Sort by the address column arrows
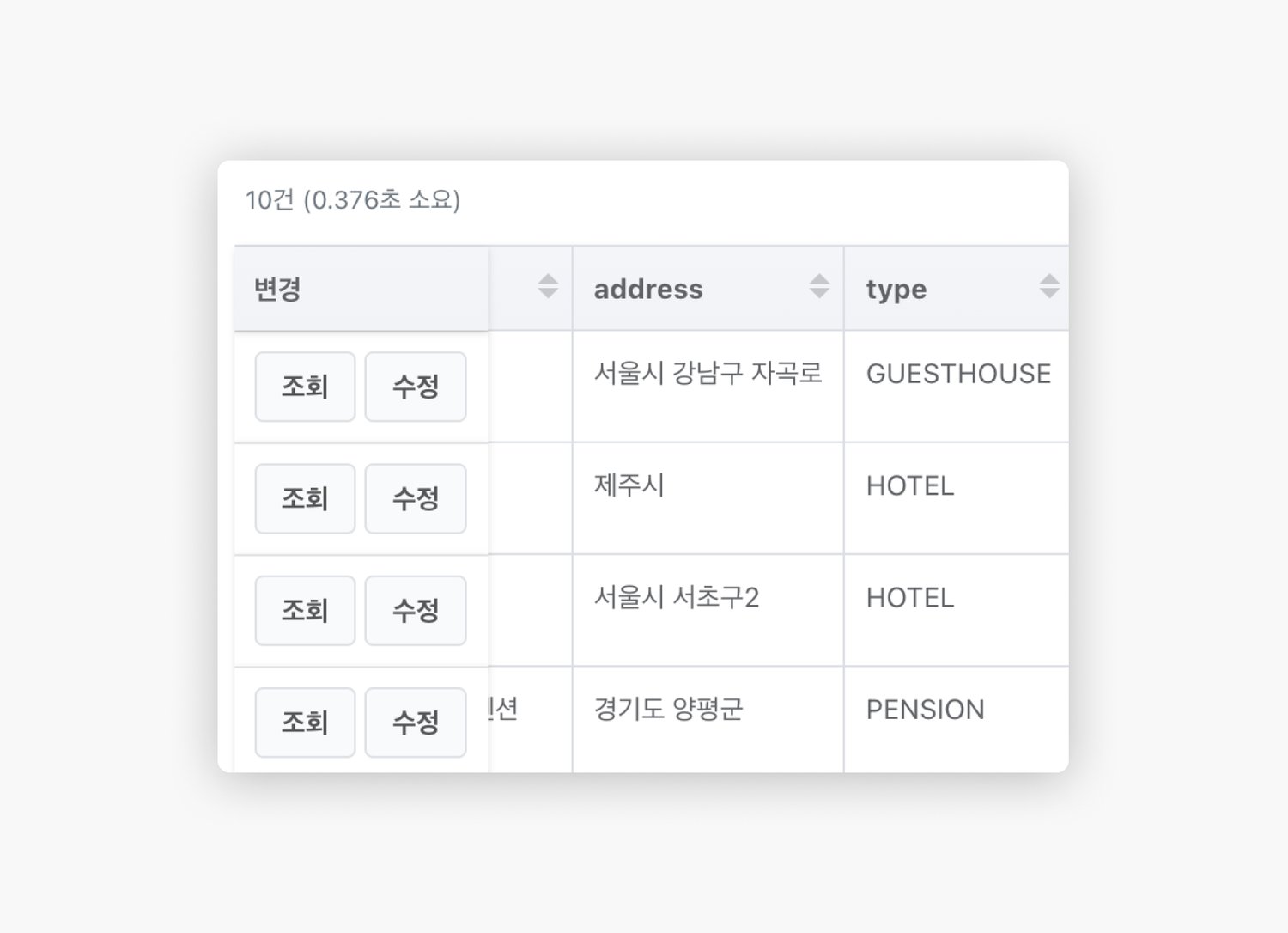1288x933 pixels. pos(819,286)
